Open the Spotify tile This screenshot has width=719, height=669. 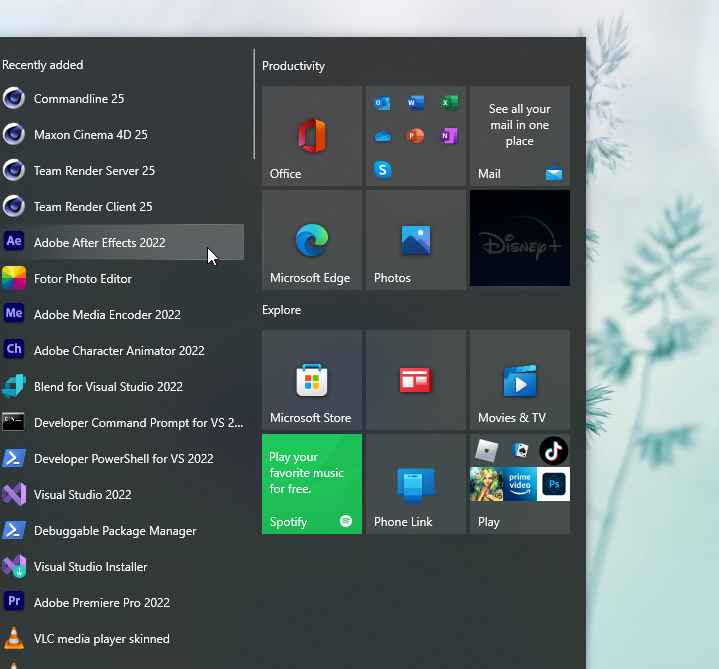point(312,484)
